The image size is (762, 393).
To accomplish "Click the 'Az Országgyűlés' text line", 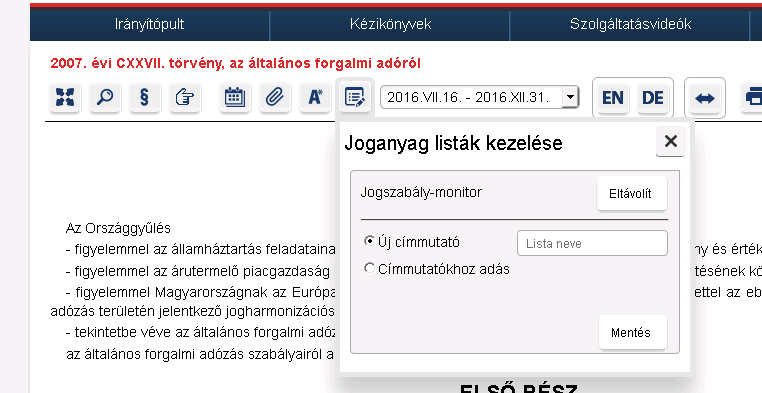I will 118,228.
